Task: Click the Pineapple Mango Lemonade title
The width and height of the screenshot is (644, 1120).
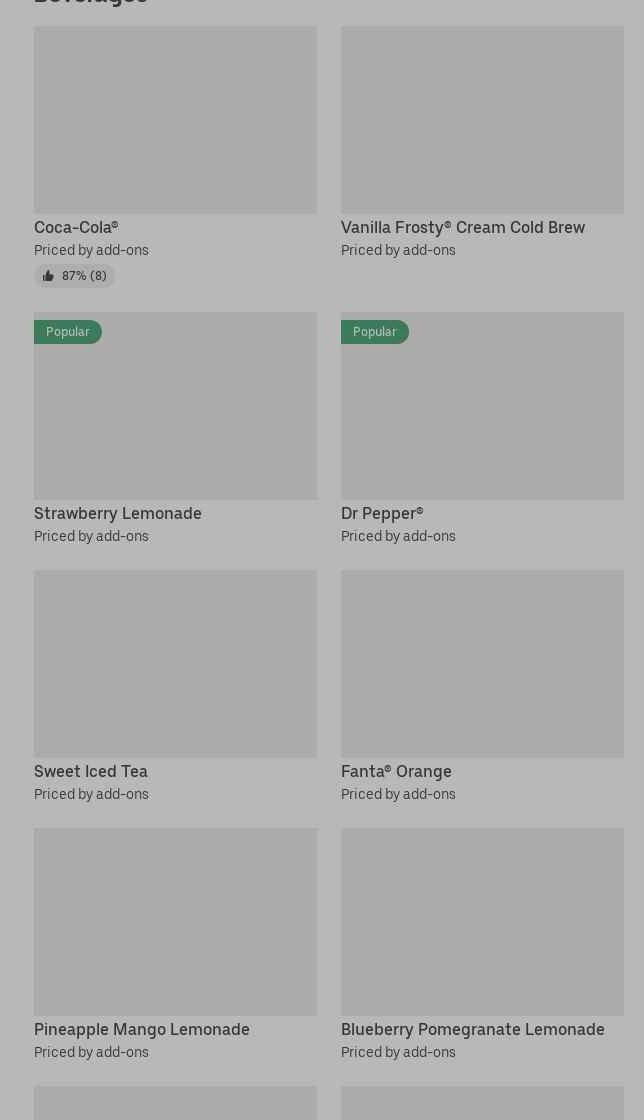Action: [142, 1030]
